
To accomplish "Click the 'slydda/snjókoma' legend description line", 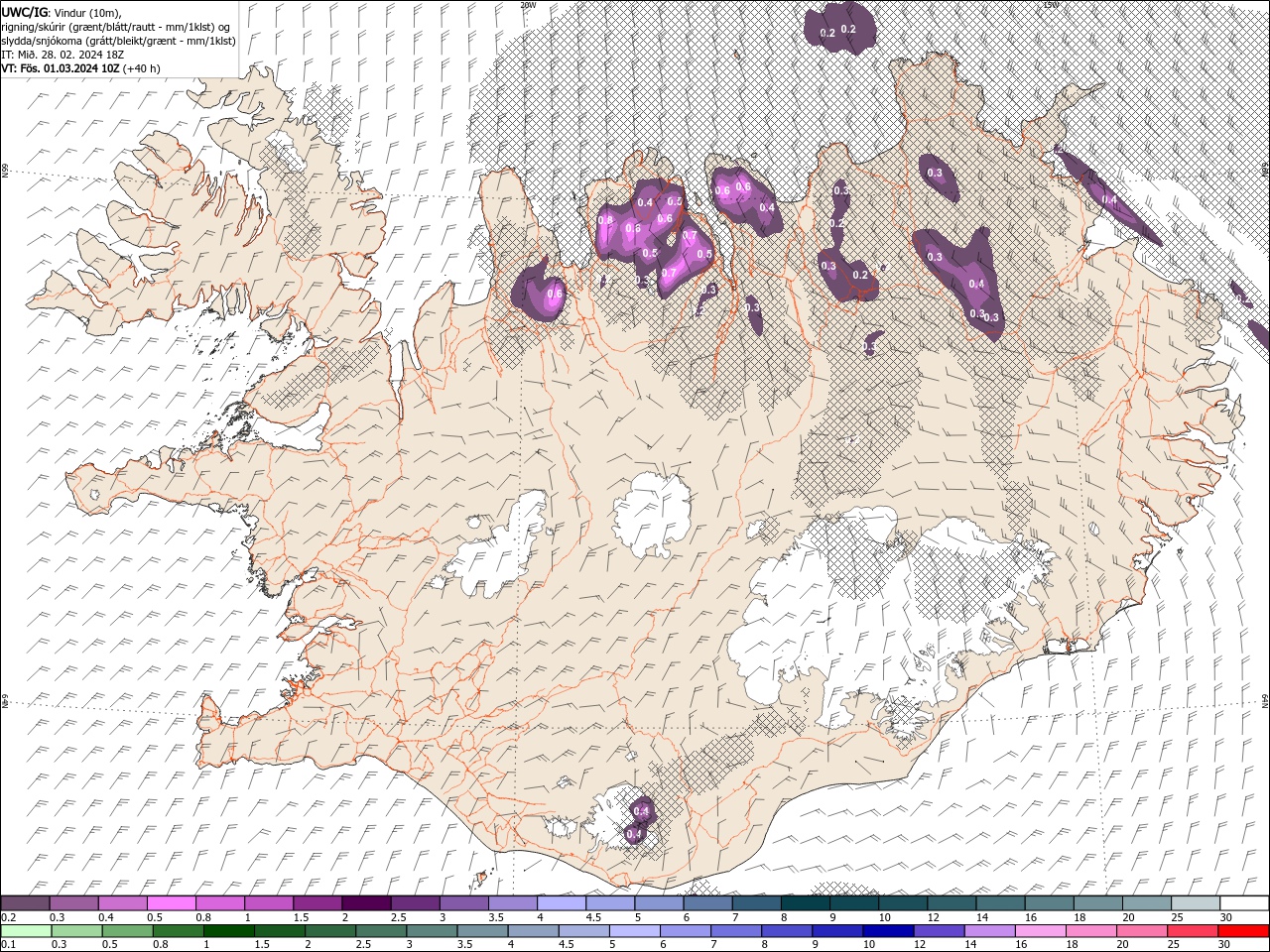I will (x=119, y=41).
